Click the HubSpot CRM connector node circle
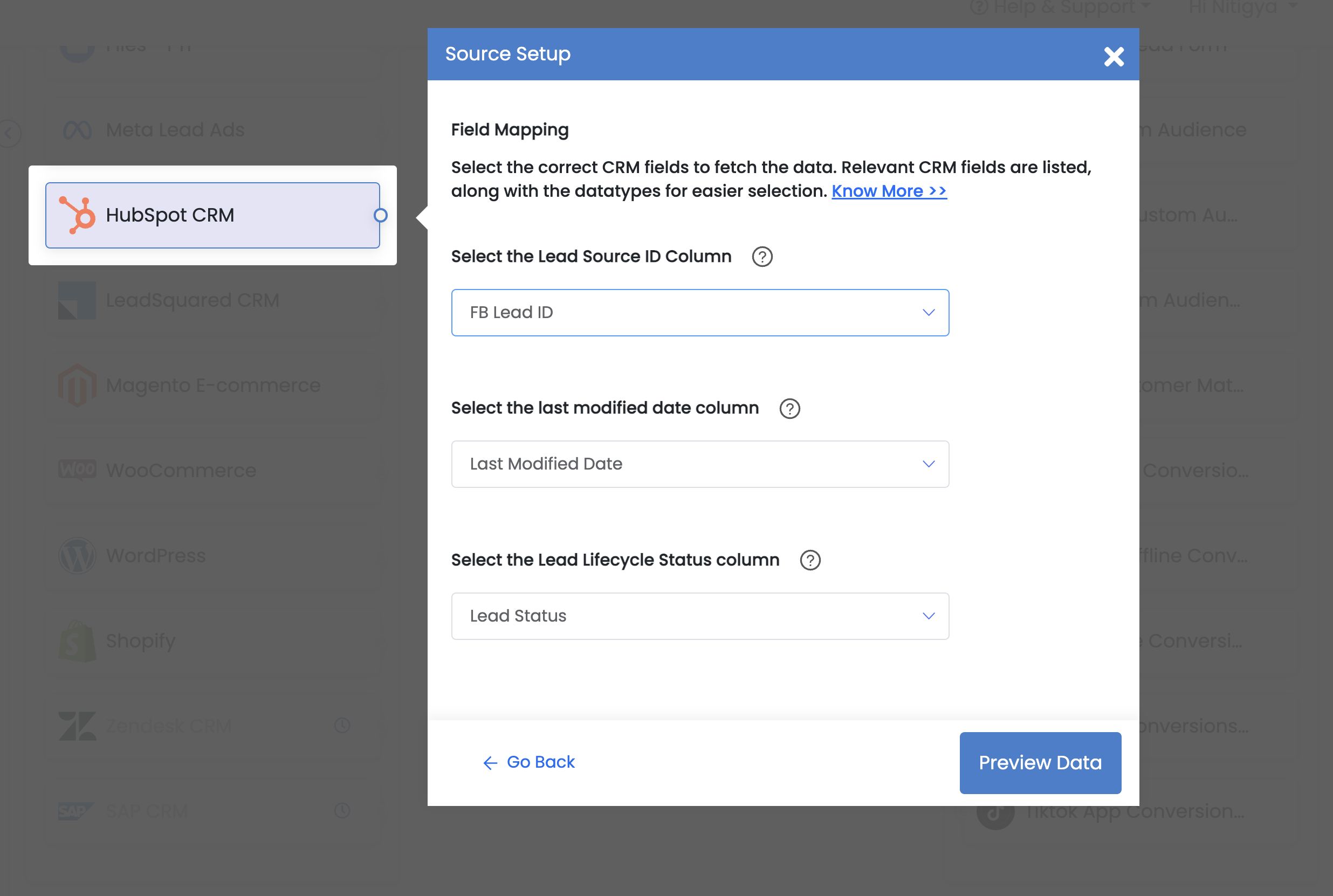1333x896 pixels. click(381, 216)
